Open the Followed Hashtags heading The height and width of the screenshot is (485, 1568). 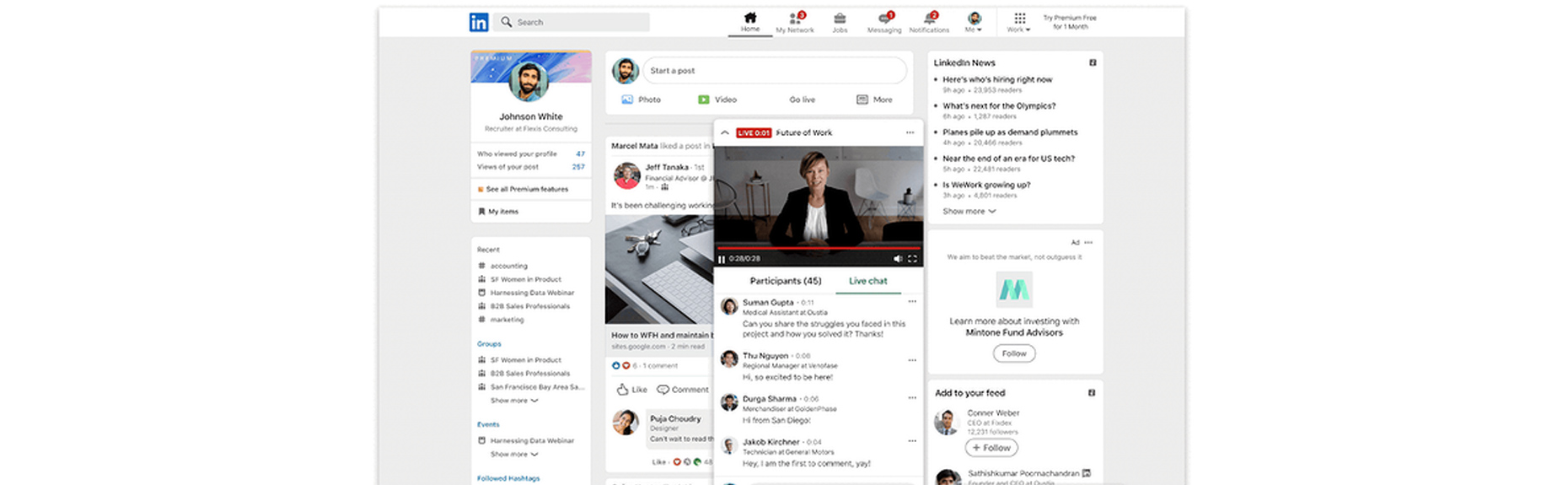(x=508, y=478)
